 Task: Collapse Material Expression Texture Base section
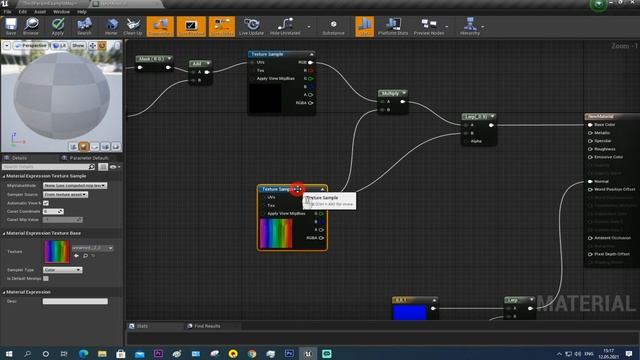point(4,233)
